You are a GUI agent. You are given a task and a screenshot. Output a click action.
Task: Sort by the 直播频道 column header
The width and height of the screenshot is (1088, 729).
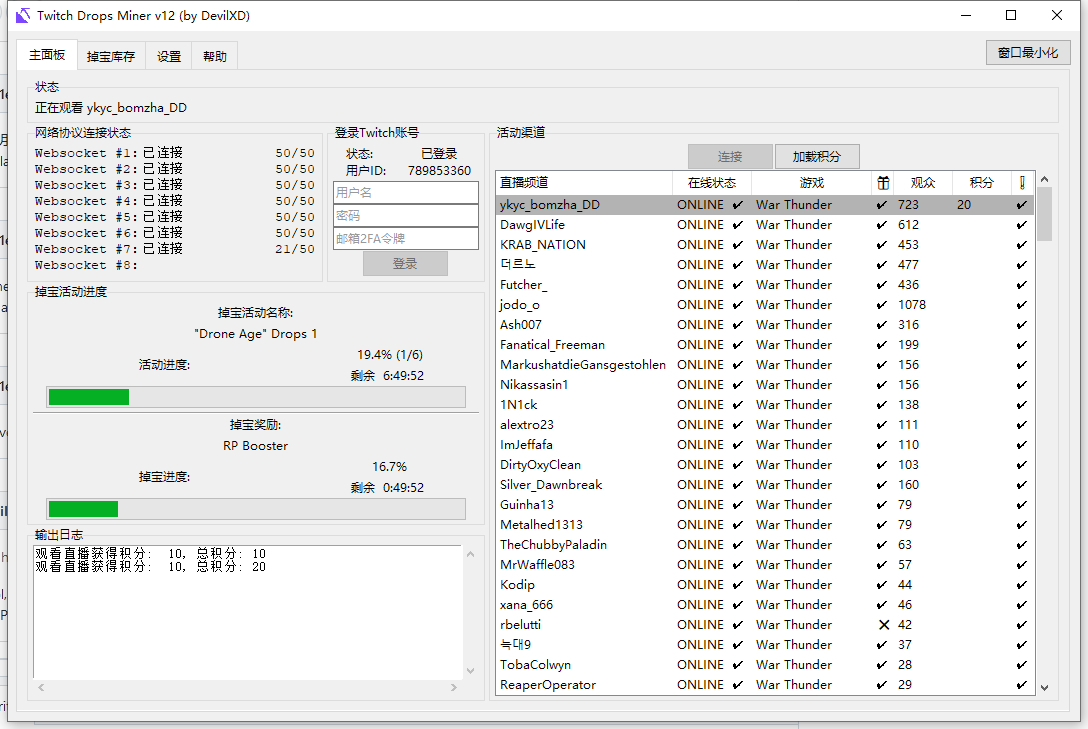click(x=584, y=183)
